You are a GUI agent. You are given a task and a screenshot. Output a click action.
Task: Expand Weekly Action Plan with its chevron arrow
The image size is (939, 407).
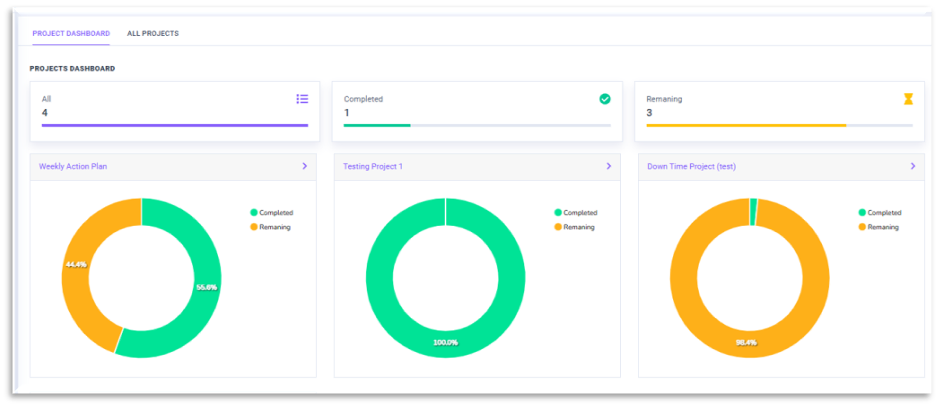point(304,166)
